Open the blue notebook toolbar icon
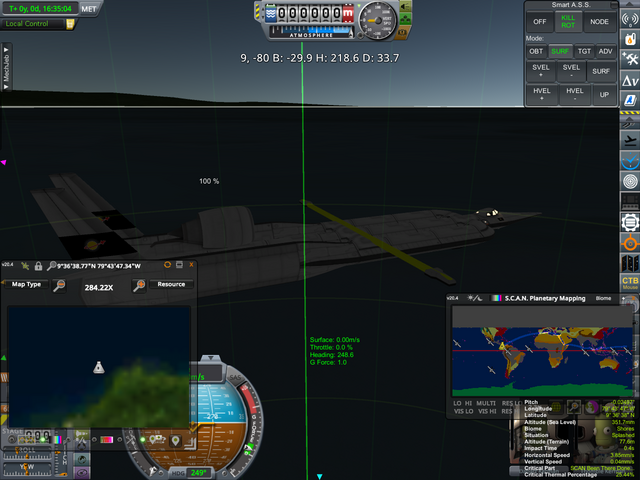This screenshot has height=480, width=640. tap(630, 100)
